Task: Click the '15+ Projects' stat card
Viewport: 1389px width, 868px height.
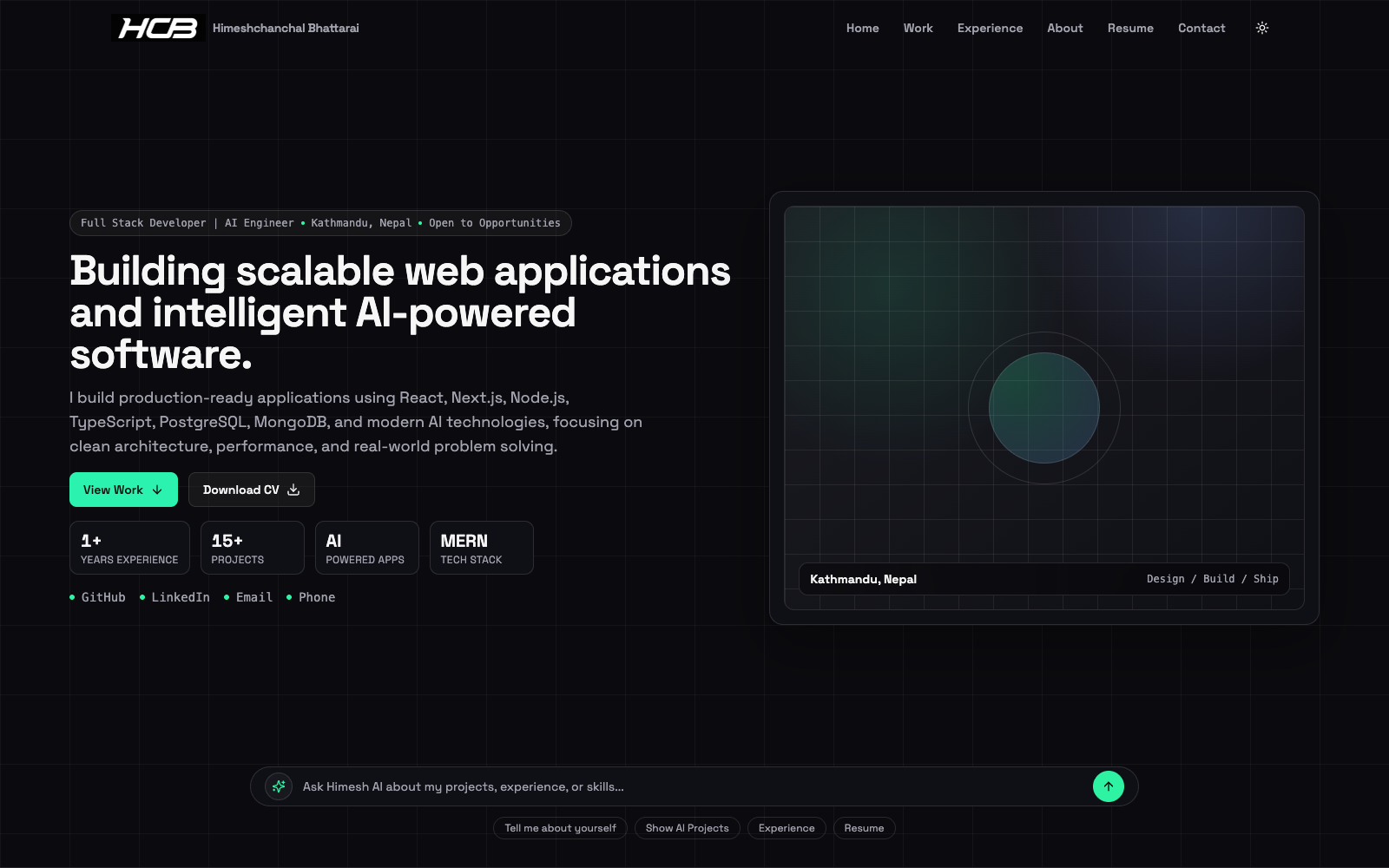Action: click(253, 548)
